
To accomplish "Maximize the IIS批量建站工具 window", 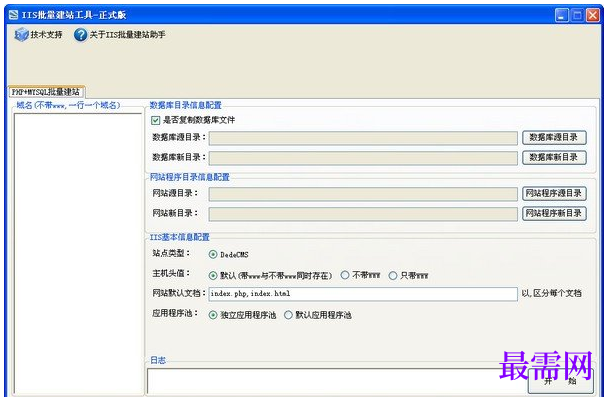I will click(x=577, y=15).
